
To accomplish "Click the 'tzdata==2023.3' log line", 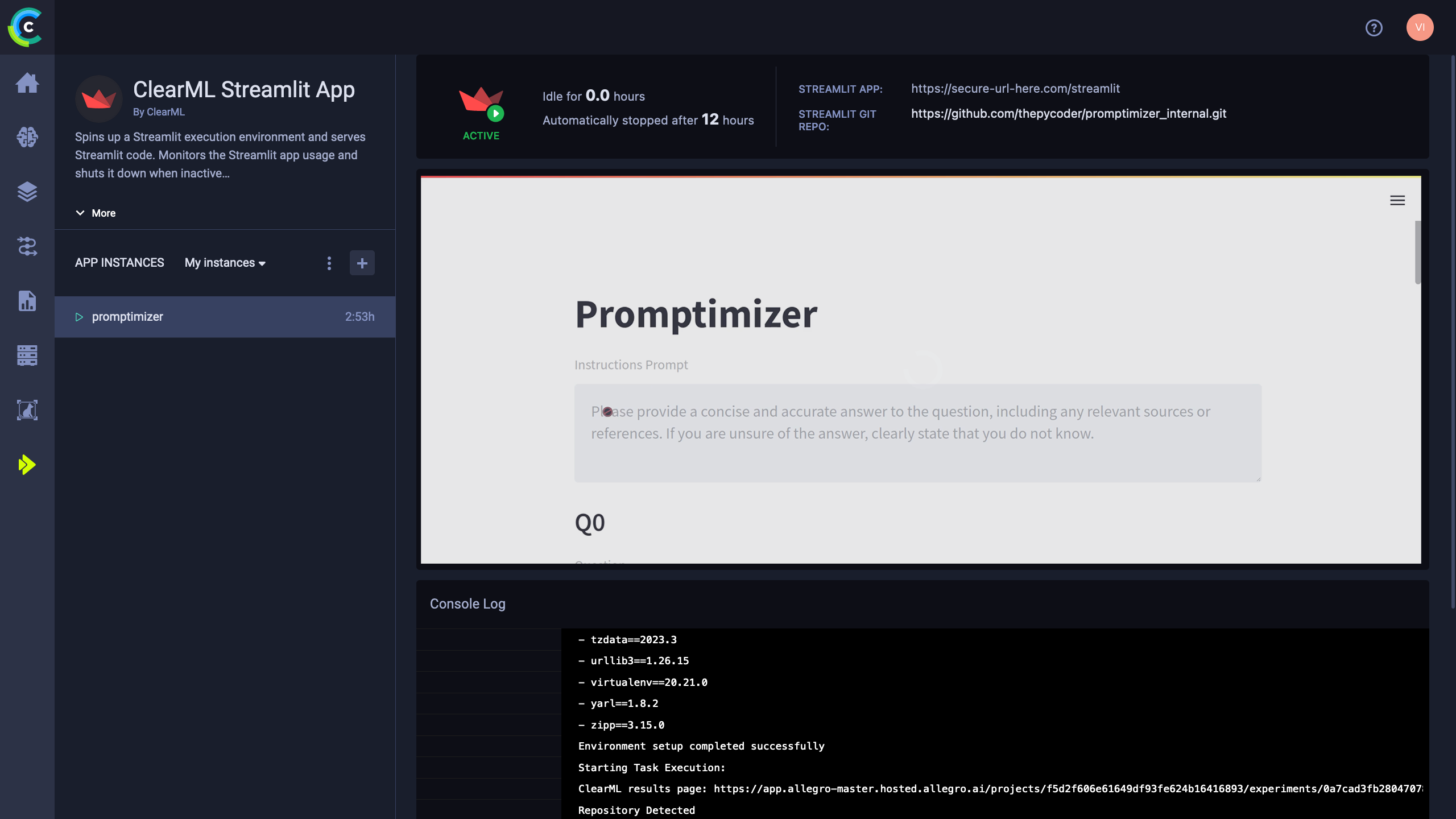I will 627,640.
